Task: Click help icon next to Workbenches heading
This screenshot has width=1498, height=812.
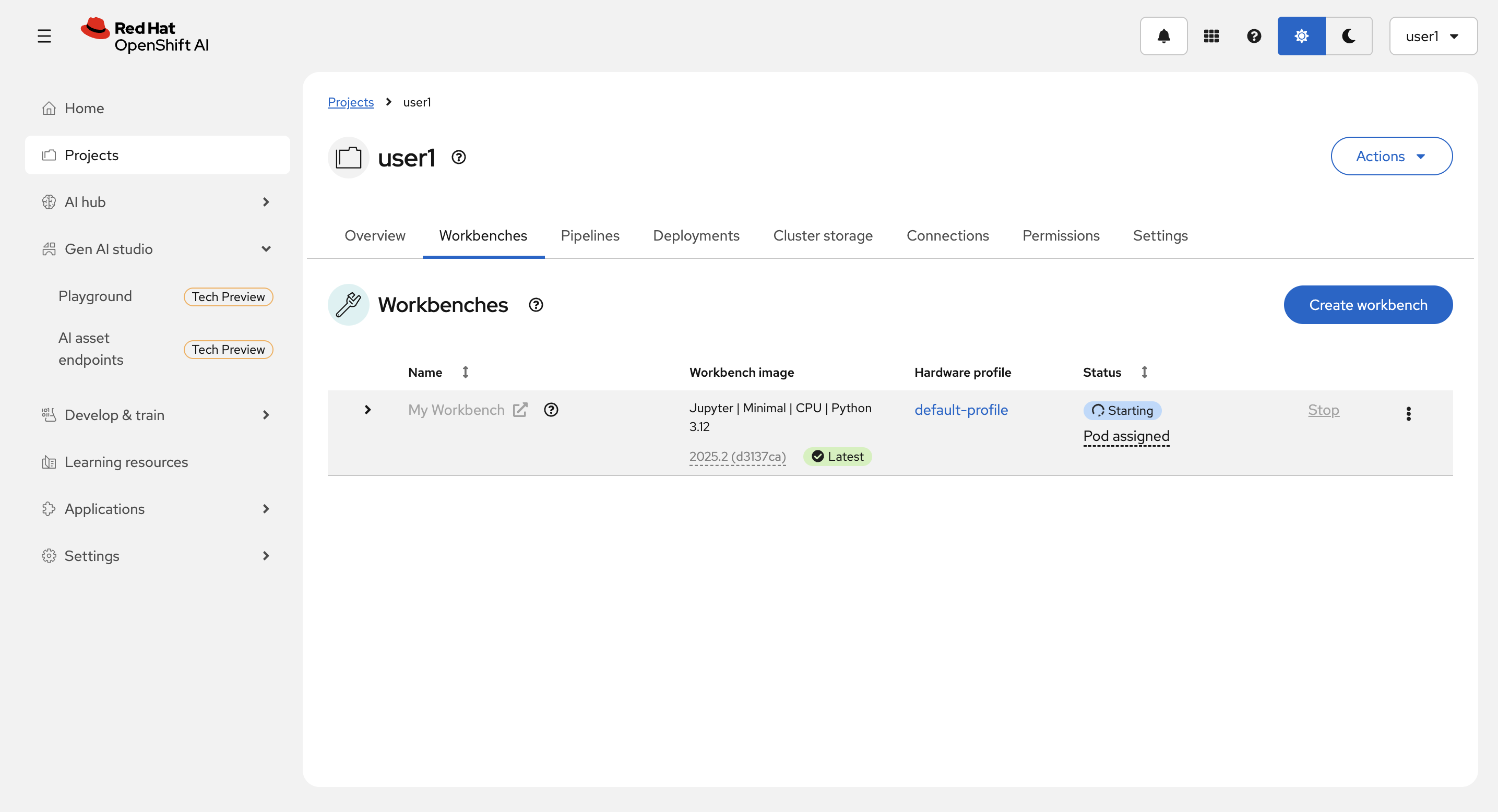Action: point(536,305)
